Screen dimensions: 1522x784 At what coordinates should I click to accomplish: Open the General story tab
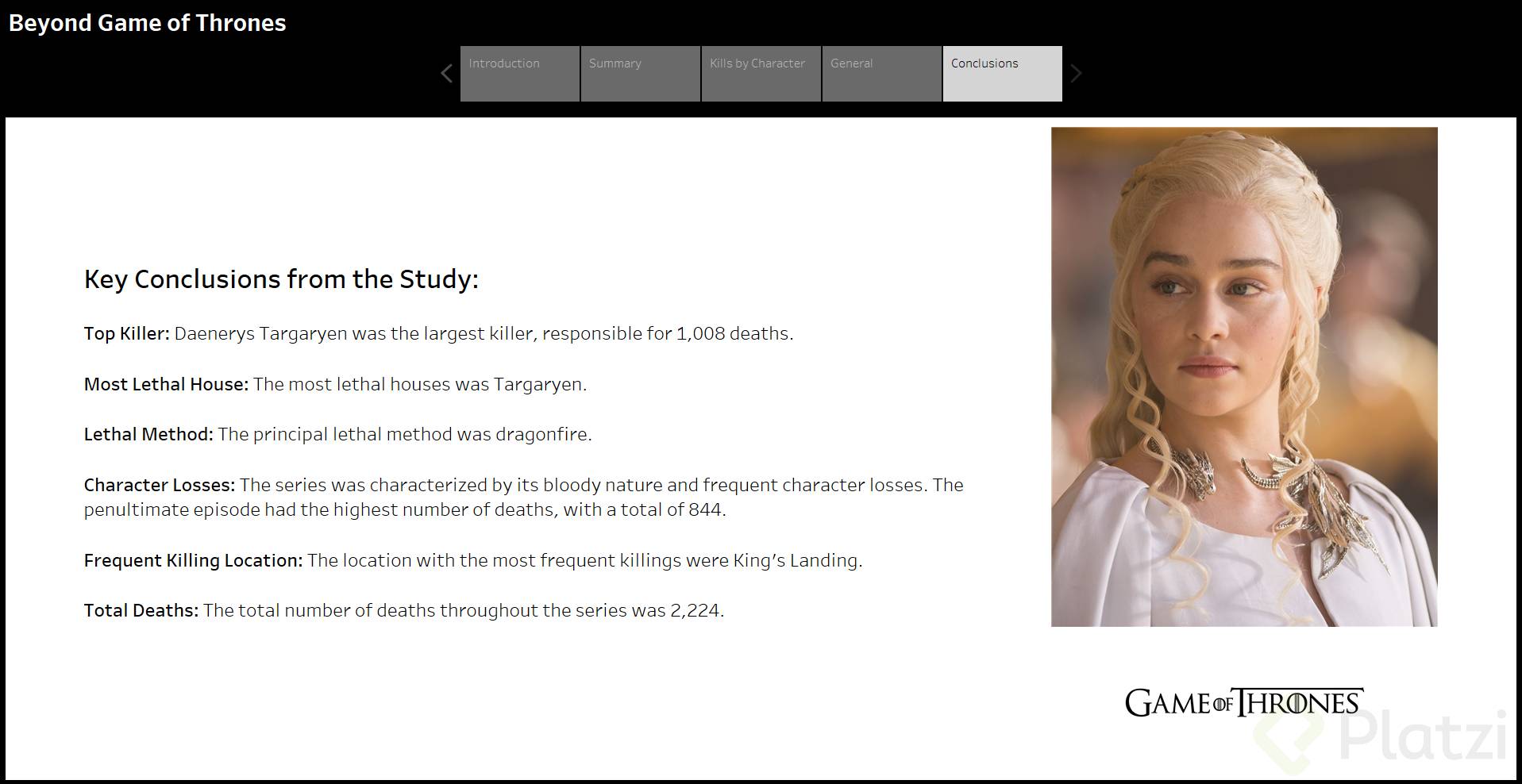(x=882, y=74)
